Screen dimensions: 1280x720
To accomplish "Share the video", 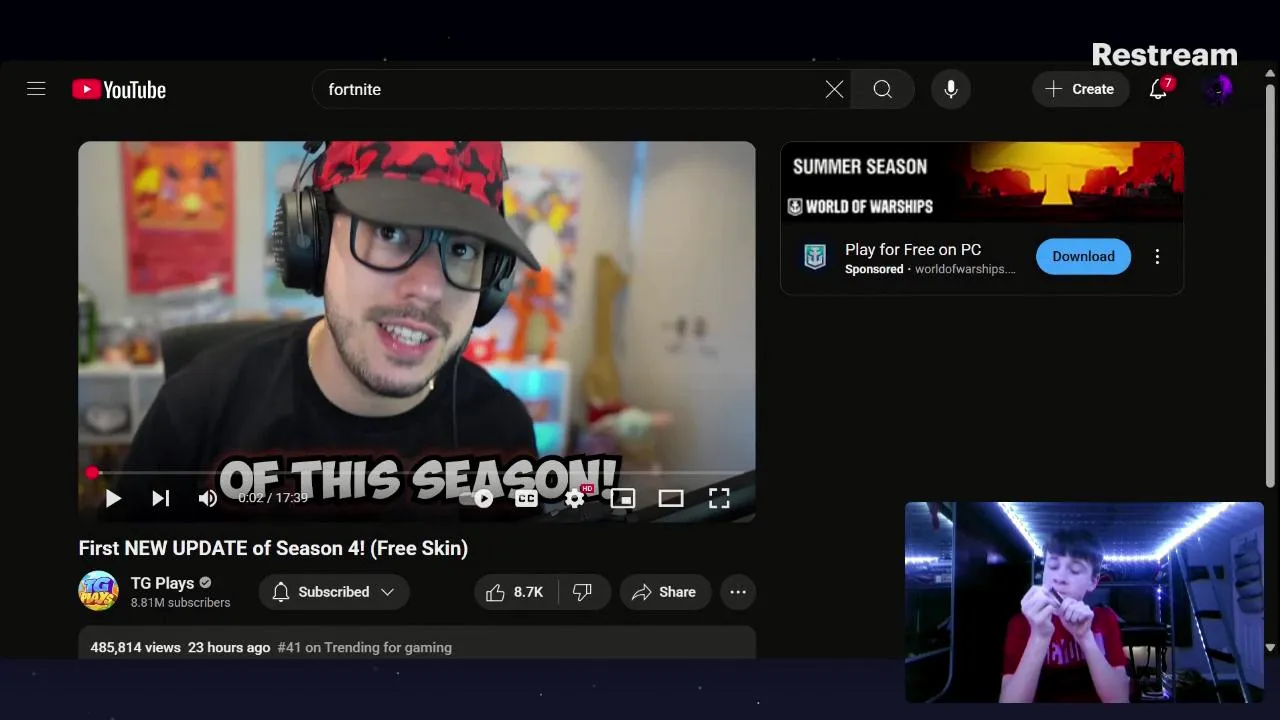I will 664,592.
